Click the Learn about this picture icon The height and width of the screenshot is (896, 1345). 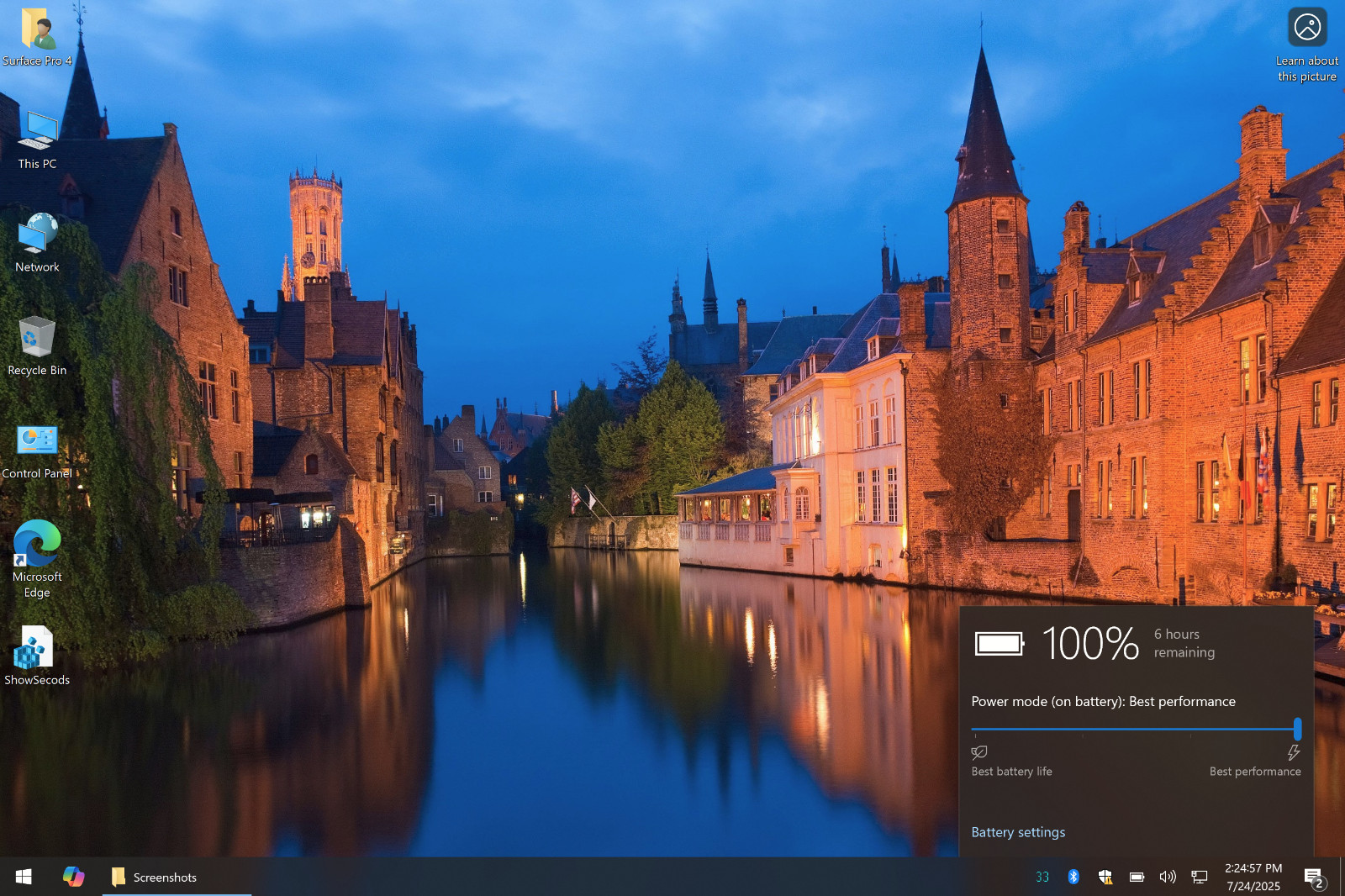[1307, 29]
